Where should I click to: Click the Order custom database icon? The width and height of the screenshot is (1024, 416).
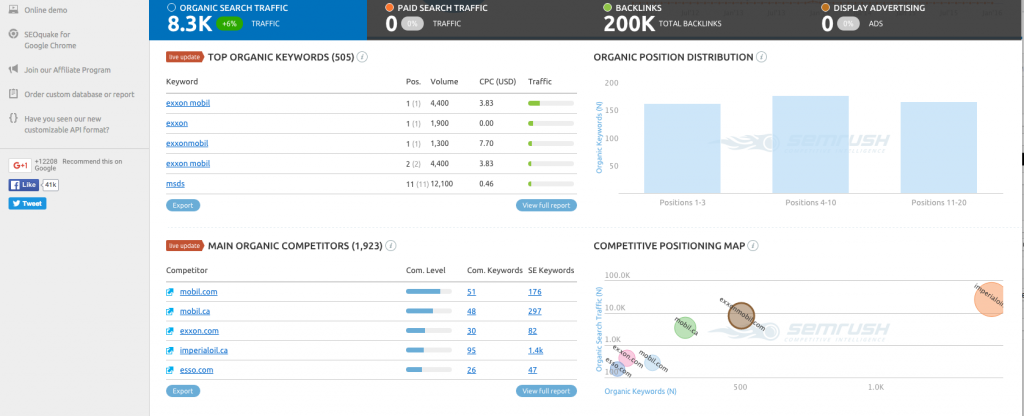coord(13,94)
